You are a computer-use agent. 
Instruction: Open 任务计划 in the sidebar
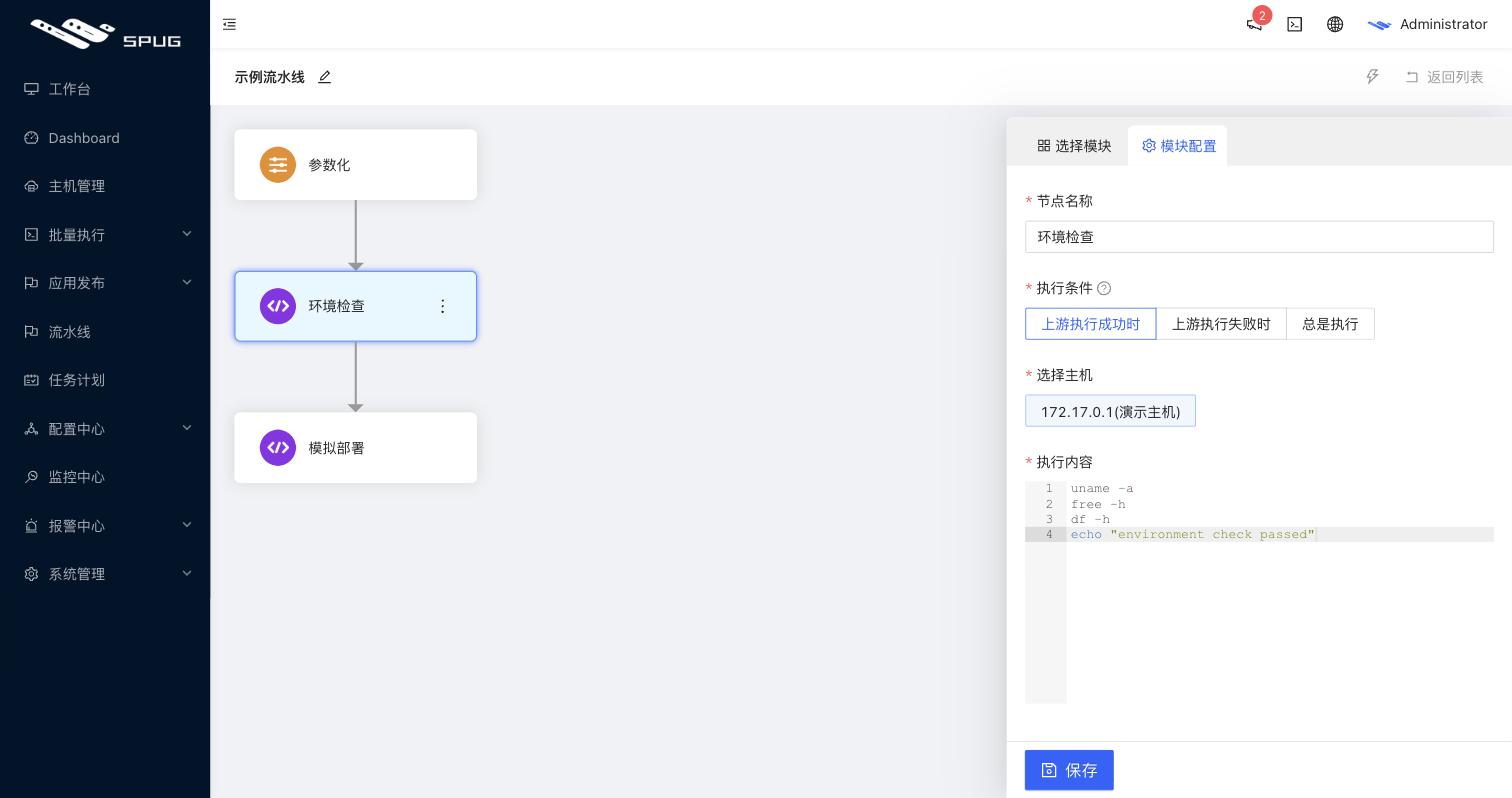[105, 380]
